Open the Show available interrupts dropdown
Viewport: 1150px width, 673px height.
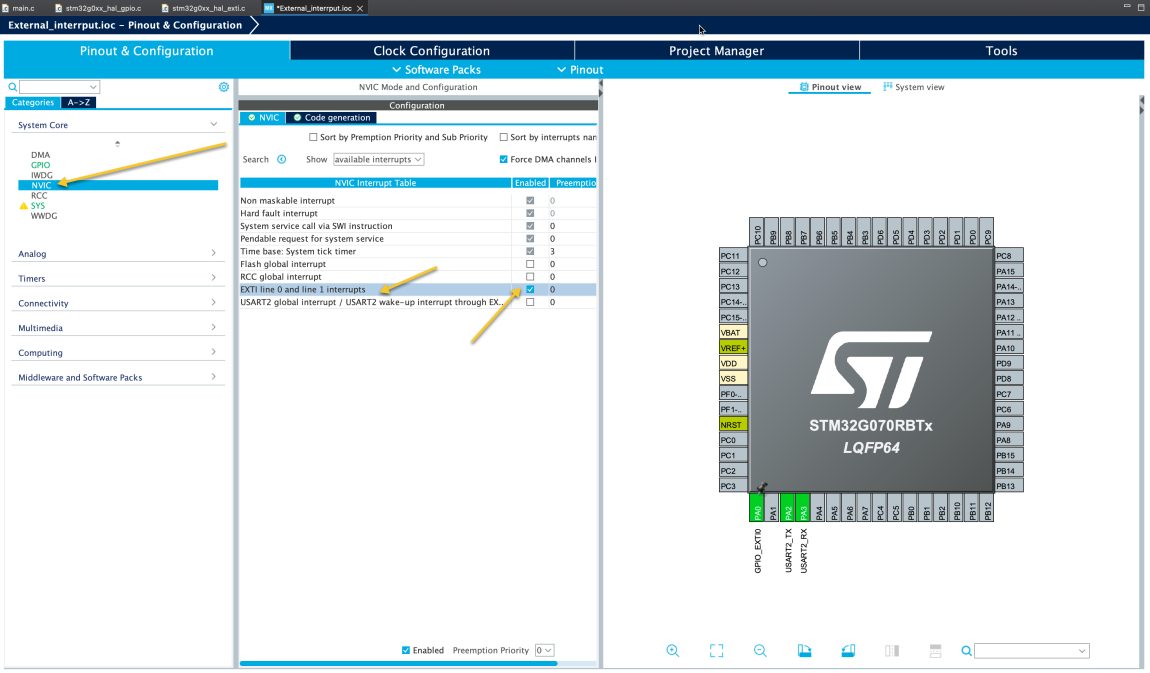coord(378,159)
